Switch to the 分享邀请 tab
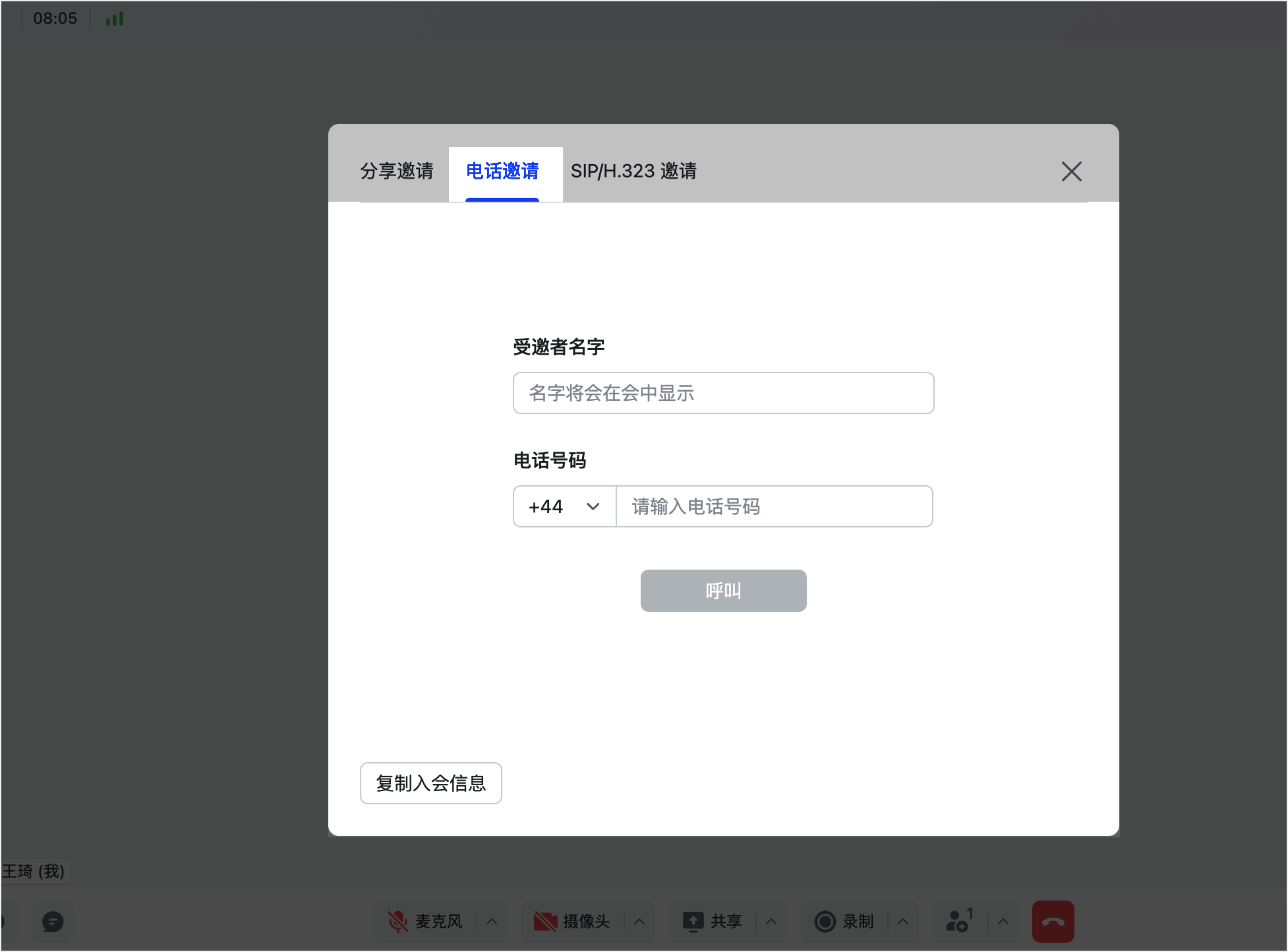Screen dimensions: 1288x952 tap(397, 171)
